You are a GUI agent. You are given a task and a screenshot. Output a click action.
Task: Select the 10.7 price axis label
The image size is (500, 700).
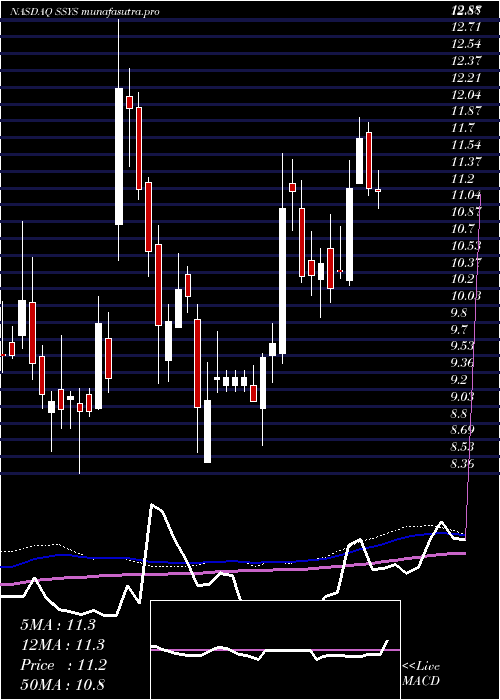tap(462, 229)
